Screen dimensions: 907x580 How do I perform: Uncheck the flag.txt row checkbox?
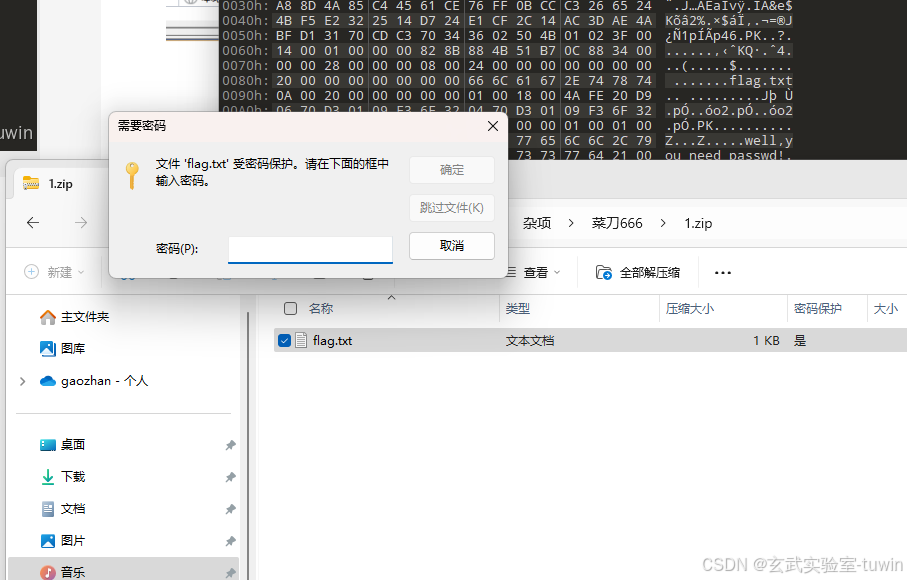(x=284, y=341)
